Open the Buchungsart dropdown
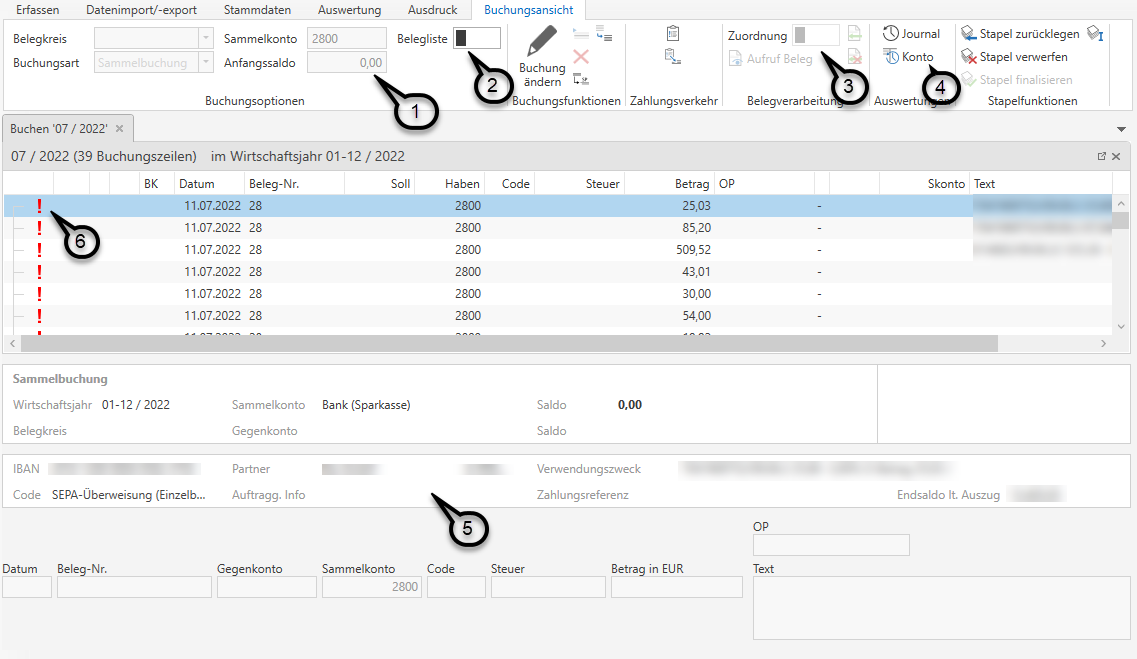This screenshot has height=659, width=1137. click(x=206, y=63)
